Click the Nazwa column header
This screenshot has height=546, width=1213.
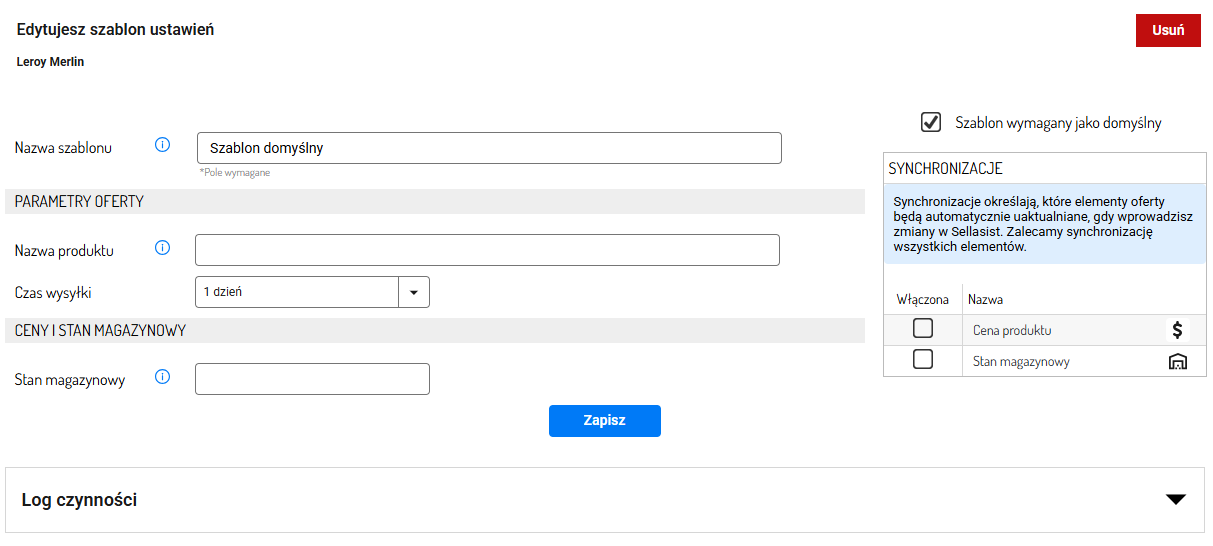(986, 299)
